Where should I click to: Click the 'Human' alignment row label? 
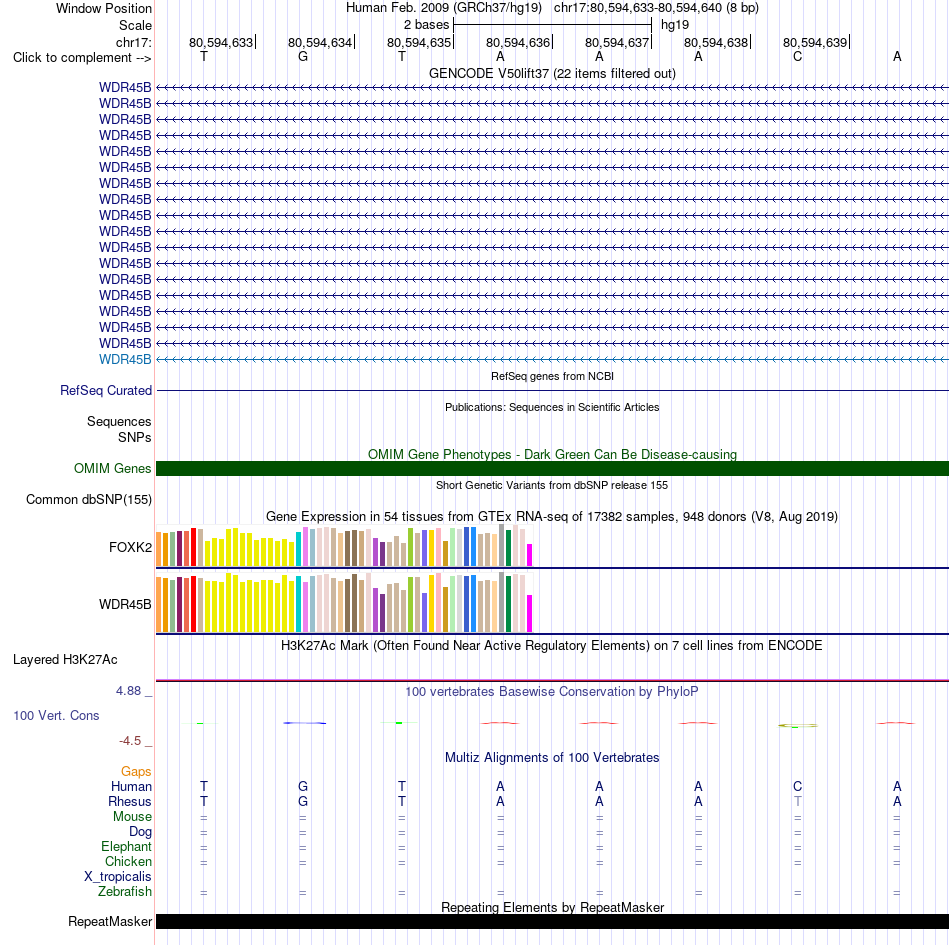(131, 786)
